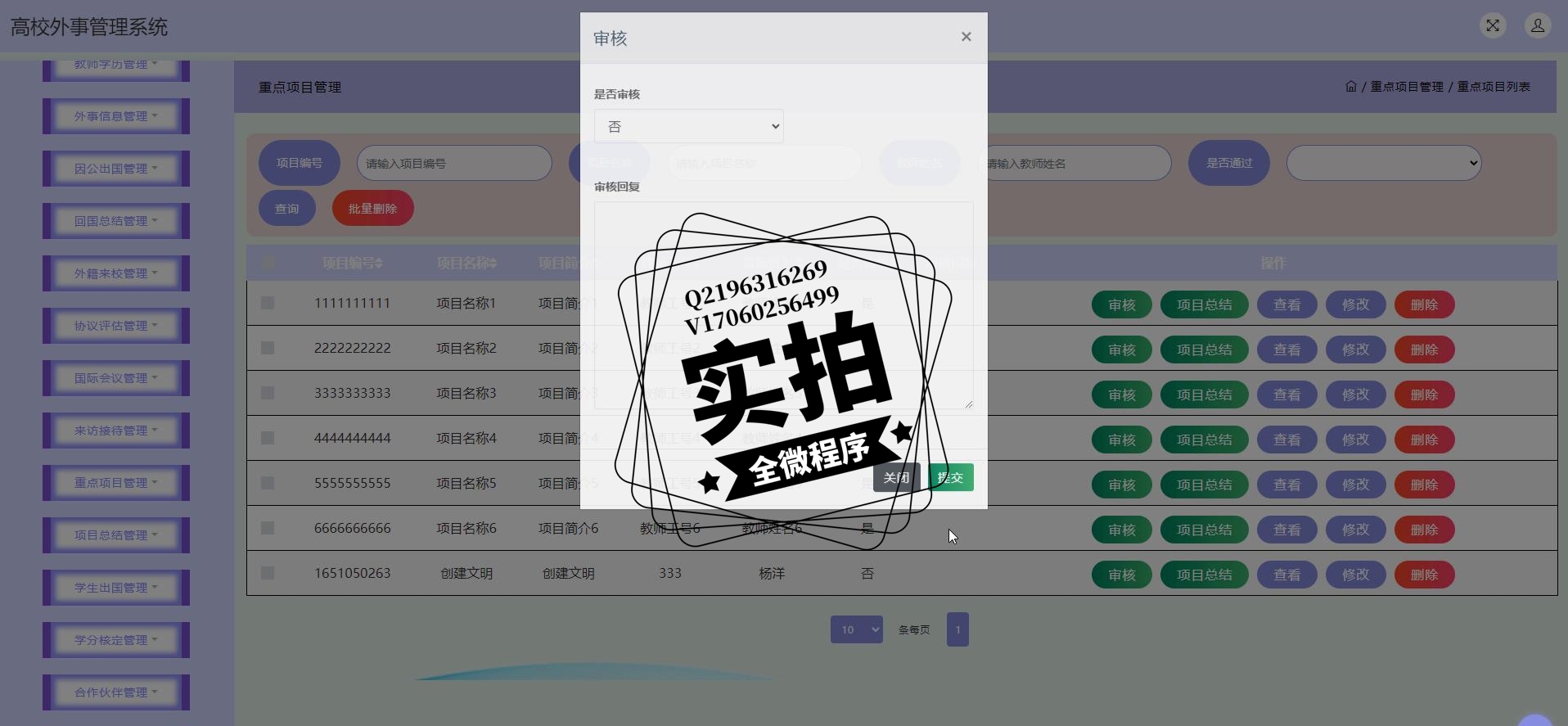Expand the 因公出国管理 sidebar menu
This screenshot has width=1568, height=726.
(x=116, y=169)
